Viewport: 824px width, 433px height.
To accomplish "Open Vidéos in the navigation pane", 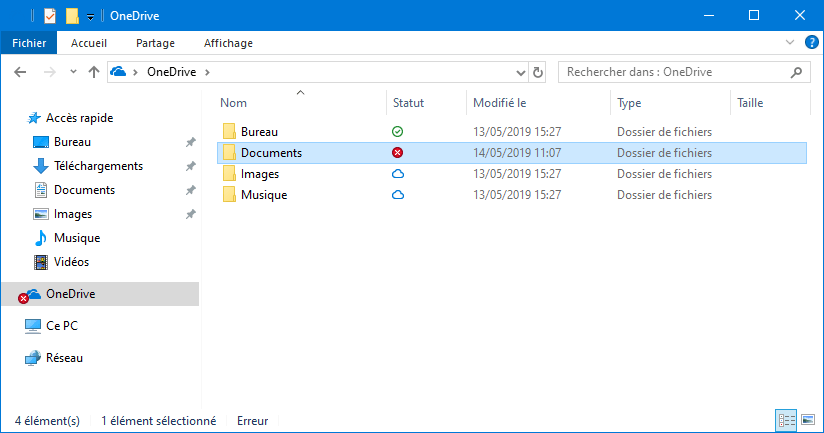I will click(71, 262).
